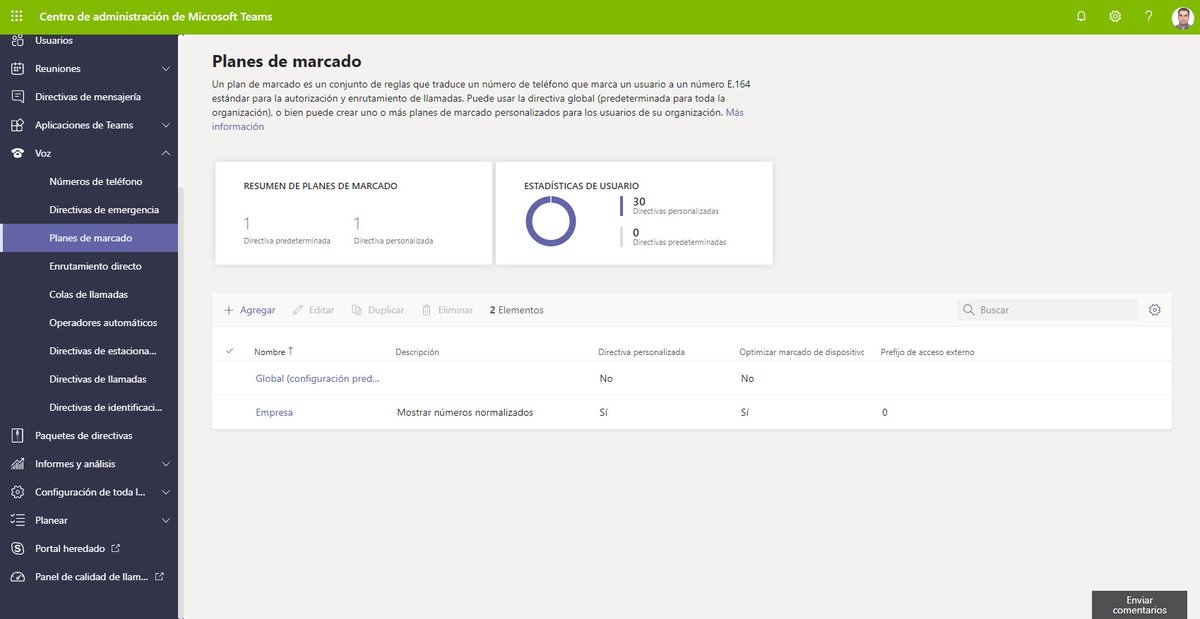Open Colas de llamadas page

[x=89, y=295]
